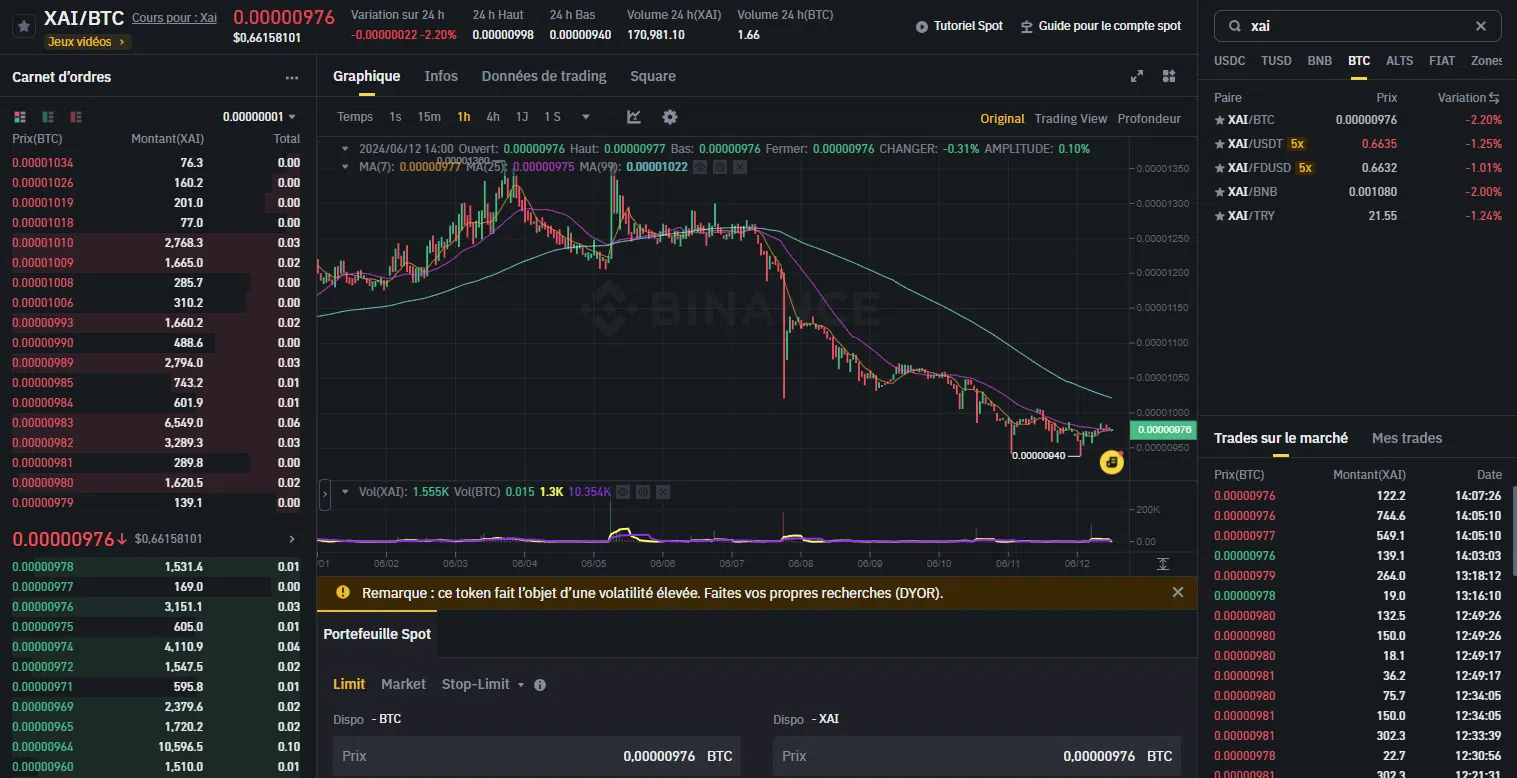Auto-fit chart vertical scale icon
The width and height of the screenshot is (1517, 778).
1163,564
